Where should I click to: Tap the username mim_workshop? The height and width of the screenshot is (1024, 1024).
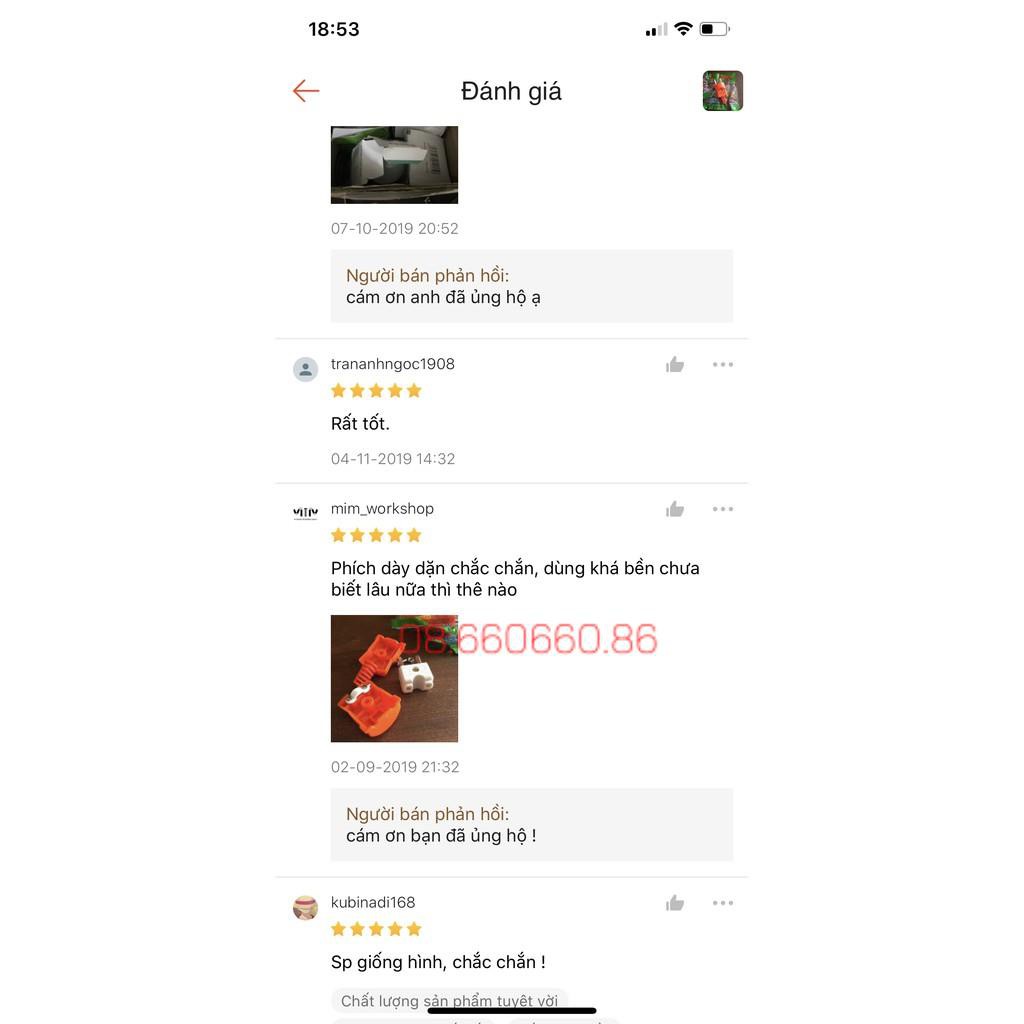point(382,509)
